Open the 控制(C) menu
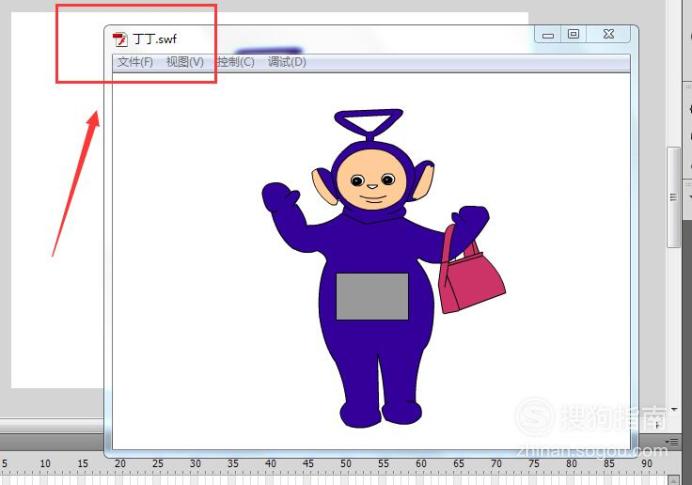Viewport: 692px width, 485px height. pyautogui.click(x=236, y=62)
